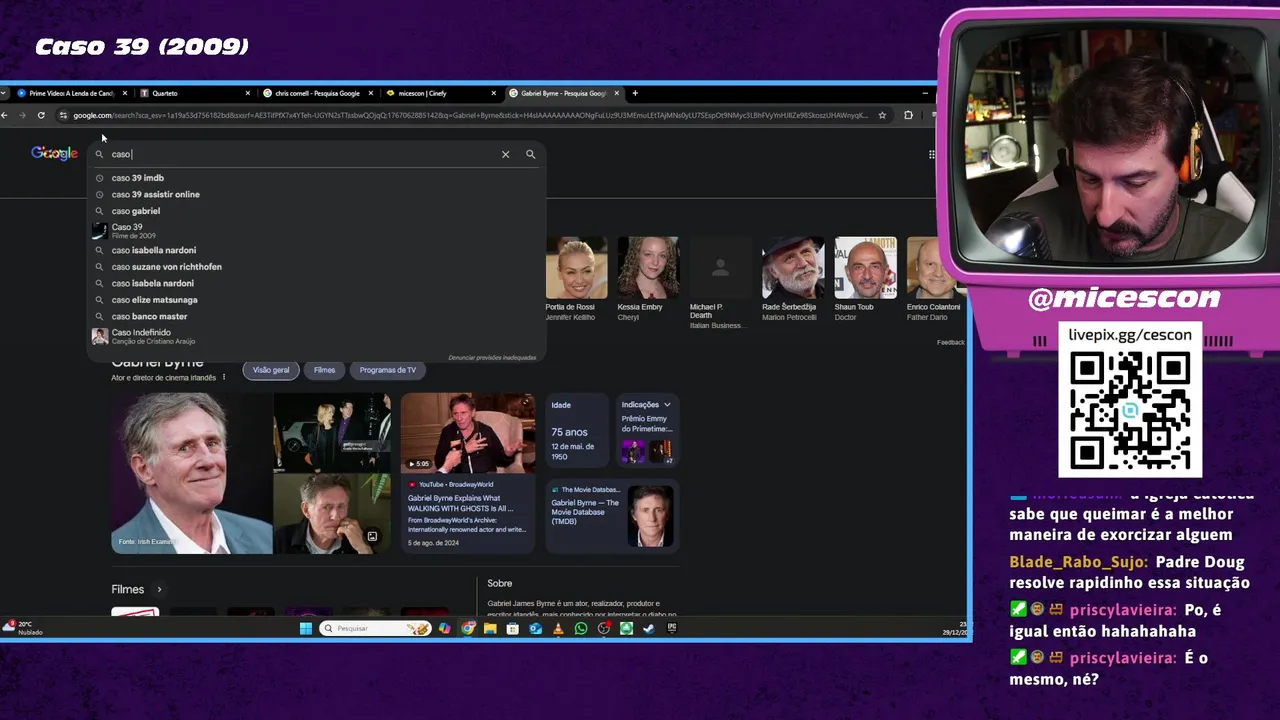Select suggestion 'caso banco master'
Screen dimensions: 1280x720
pos(316,316)
